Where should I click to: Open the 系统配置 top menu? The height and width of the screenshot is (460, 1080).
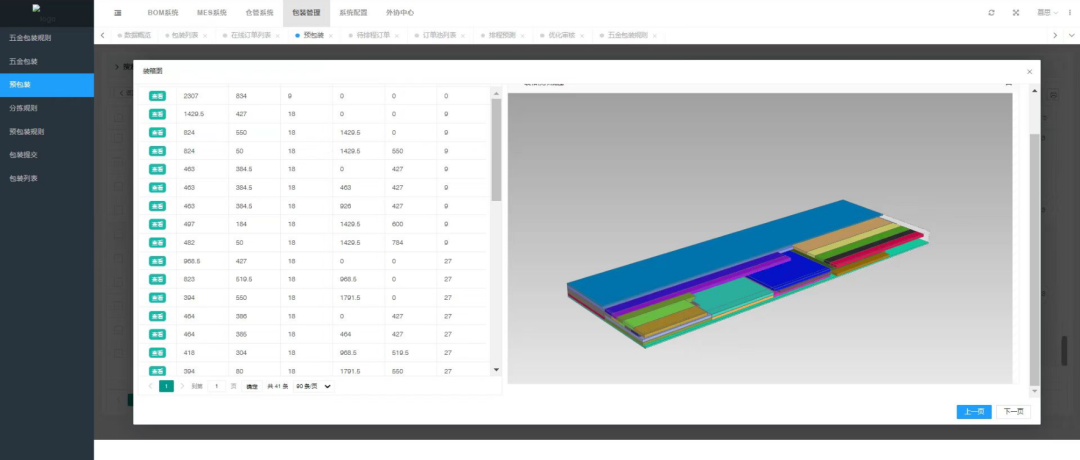click(x=353, y=13)
